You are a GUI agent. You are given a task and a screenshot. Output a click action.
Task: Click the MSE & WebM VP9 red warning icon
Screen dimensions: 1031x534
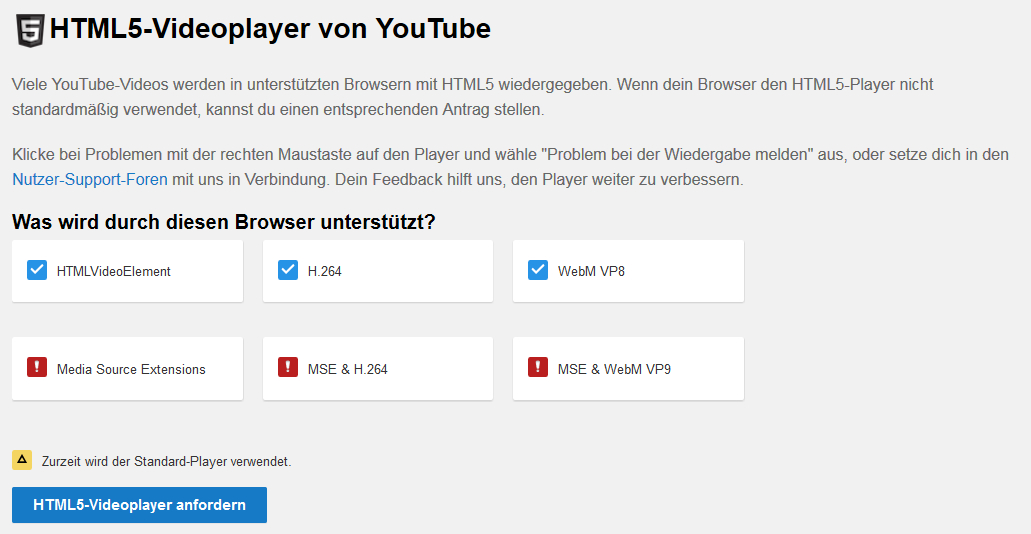pos(538,367)
